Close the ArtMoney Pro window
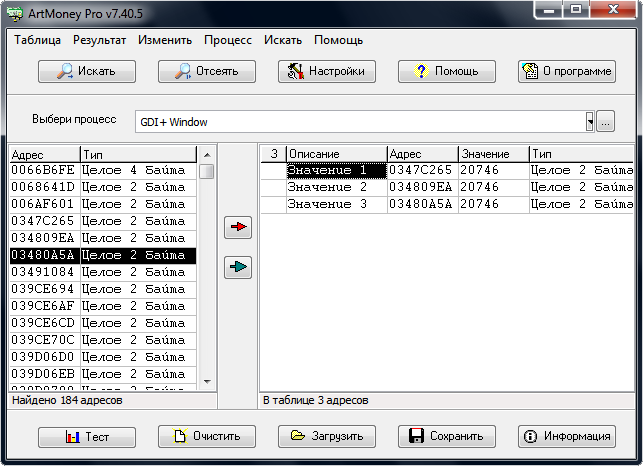 pyautogui.click(x=613, y=10)
